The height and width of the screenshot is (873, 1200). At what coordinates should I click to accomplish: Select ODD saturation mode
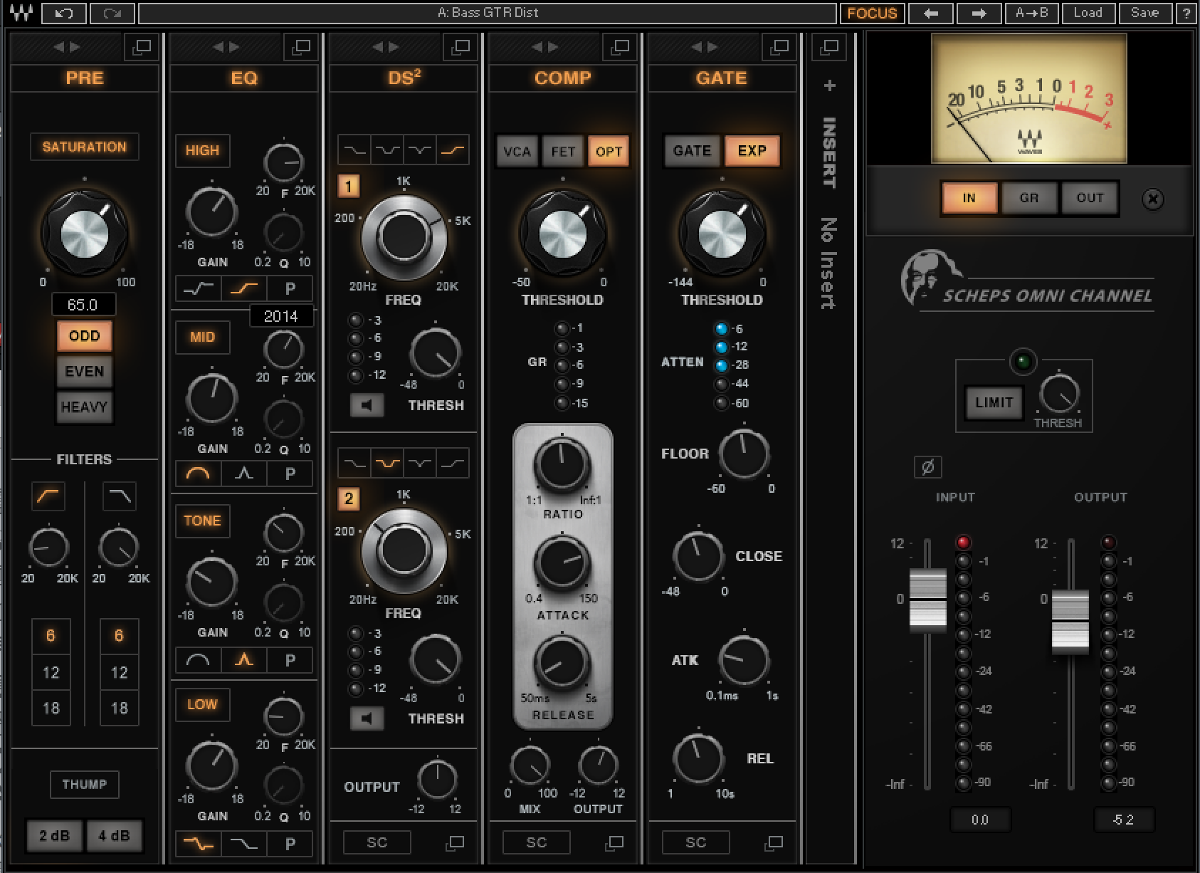pyautogui.click(x=84, y=336)
